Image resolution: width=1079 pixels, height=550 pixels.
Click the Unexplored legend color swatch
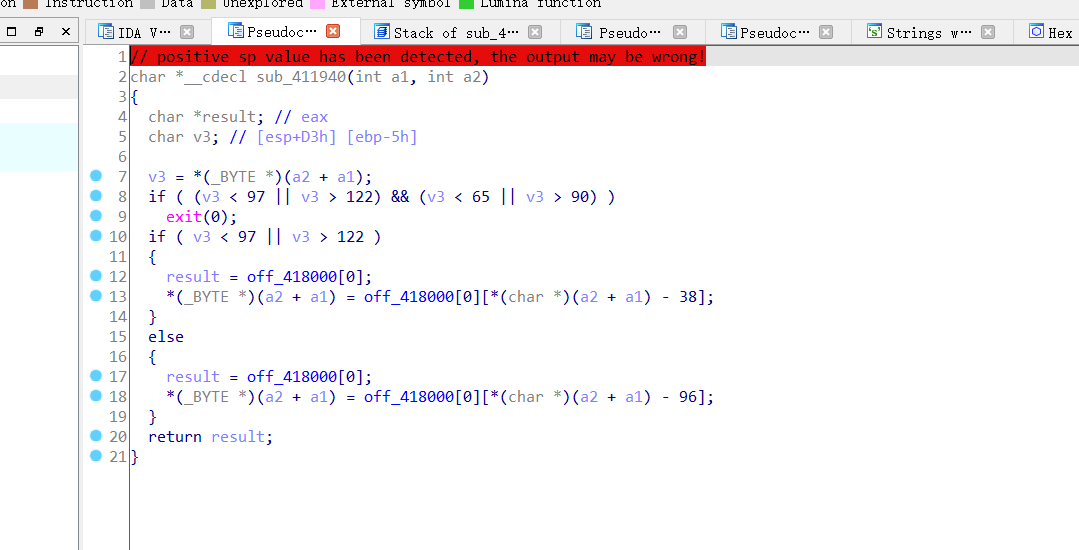pyautogui.click(x=208, y=3)
